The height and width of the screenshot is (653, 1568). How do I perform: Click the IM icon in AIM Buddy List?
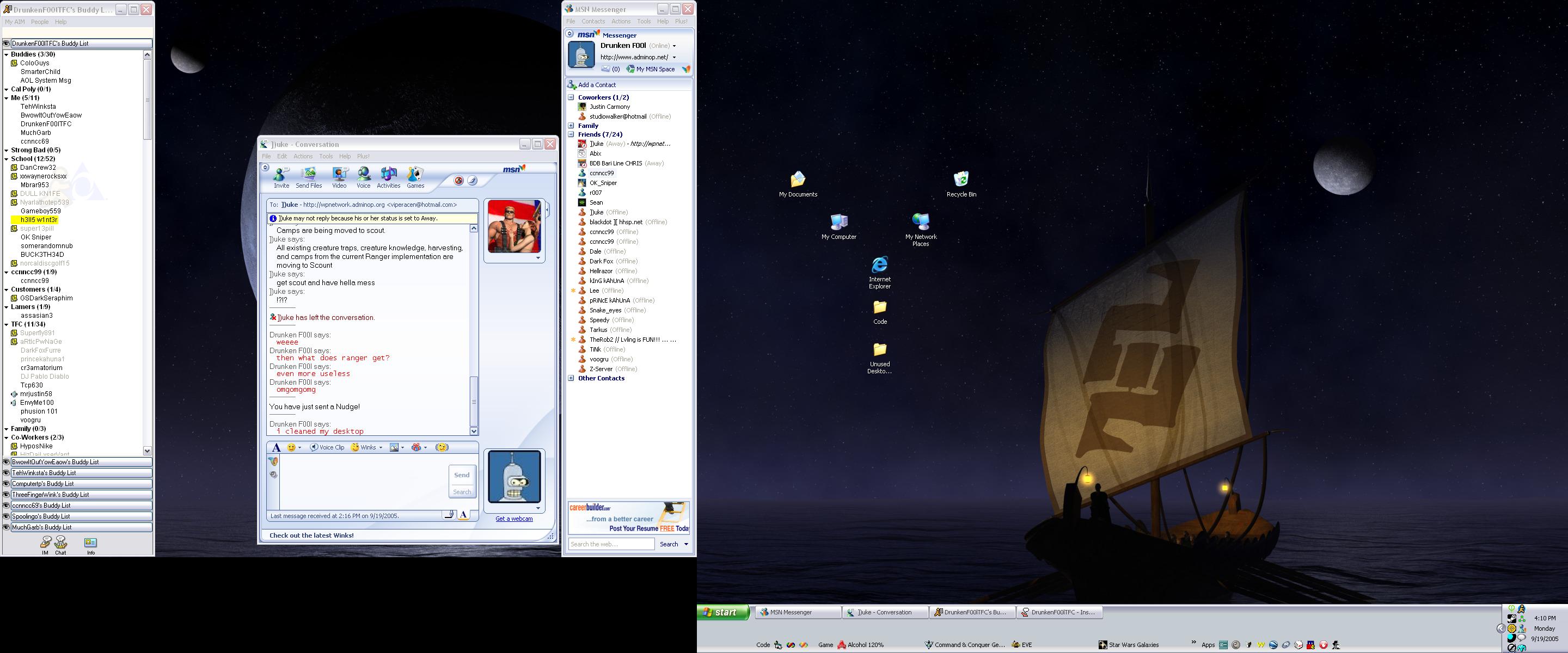[46, 545]
